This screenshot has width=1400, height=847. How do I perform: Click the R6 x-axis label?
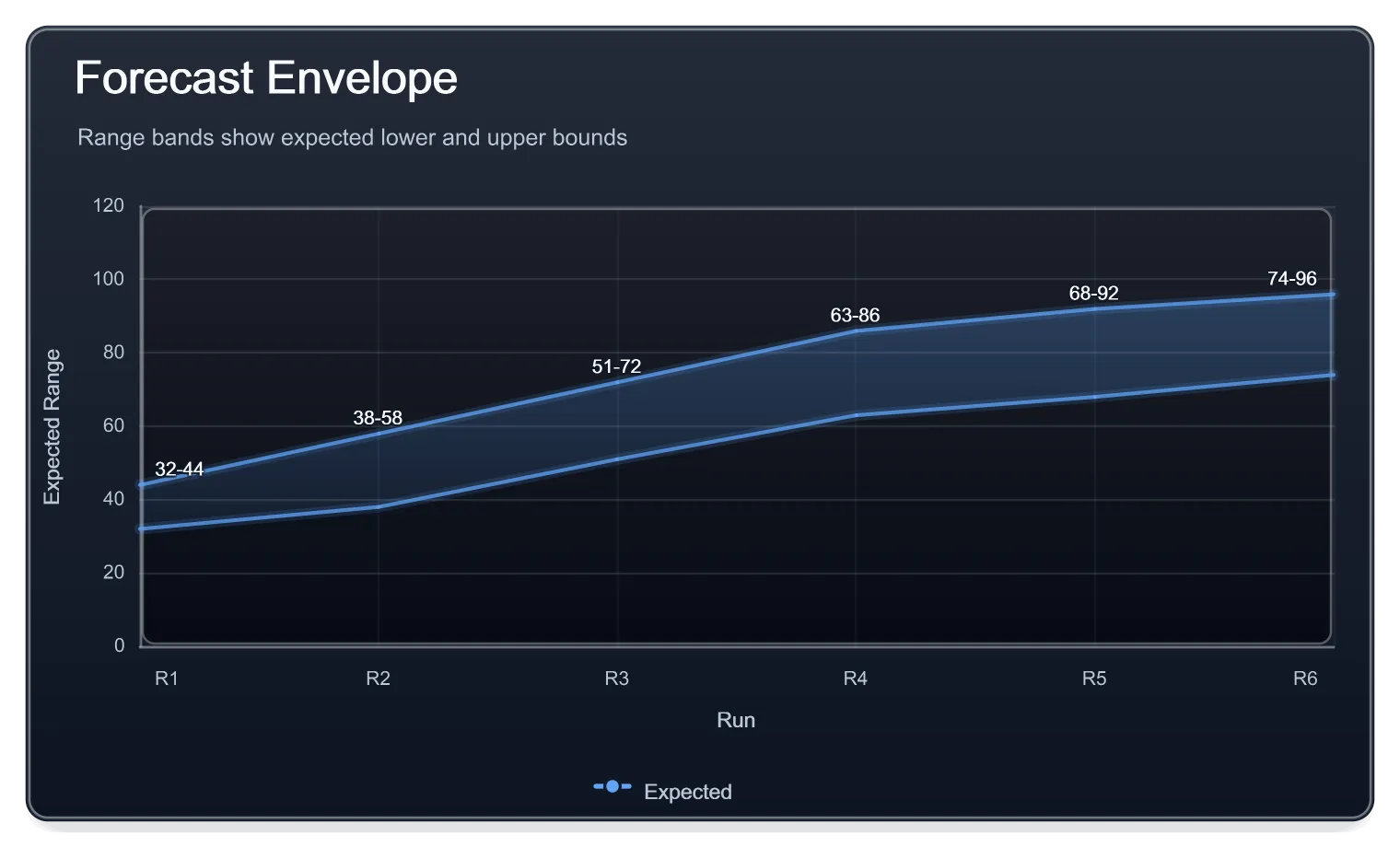coord(1305,679)
